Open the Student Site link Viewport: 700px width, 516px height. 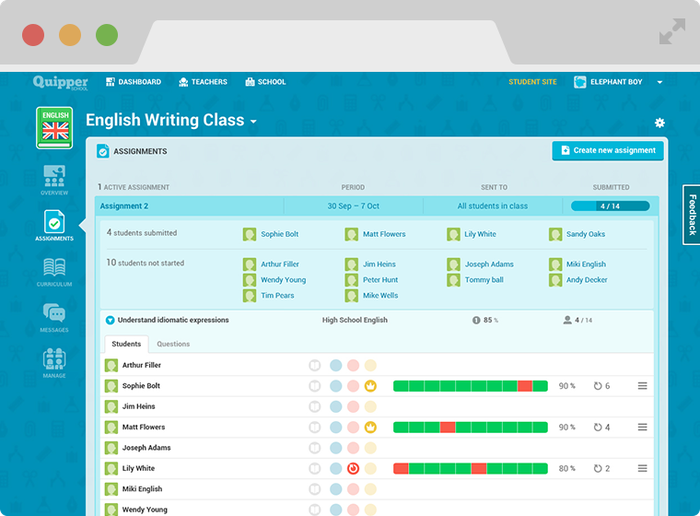pos(532,82)
